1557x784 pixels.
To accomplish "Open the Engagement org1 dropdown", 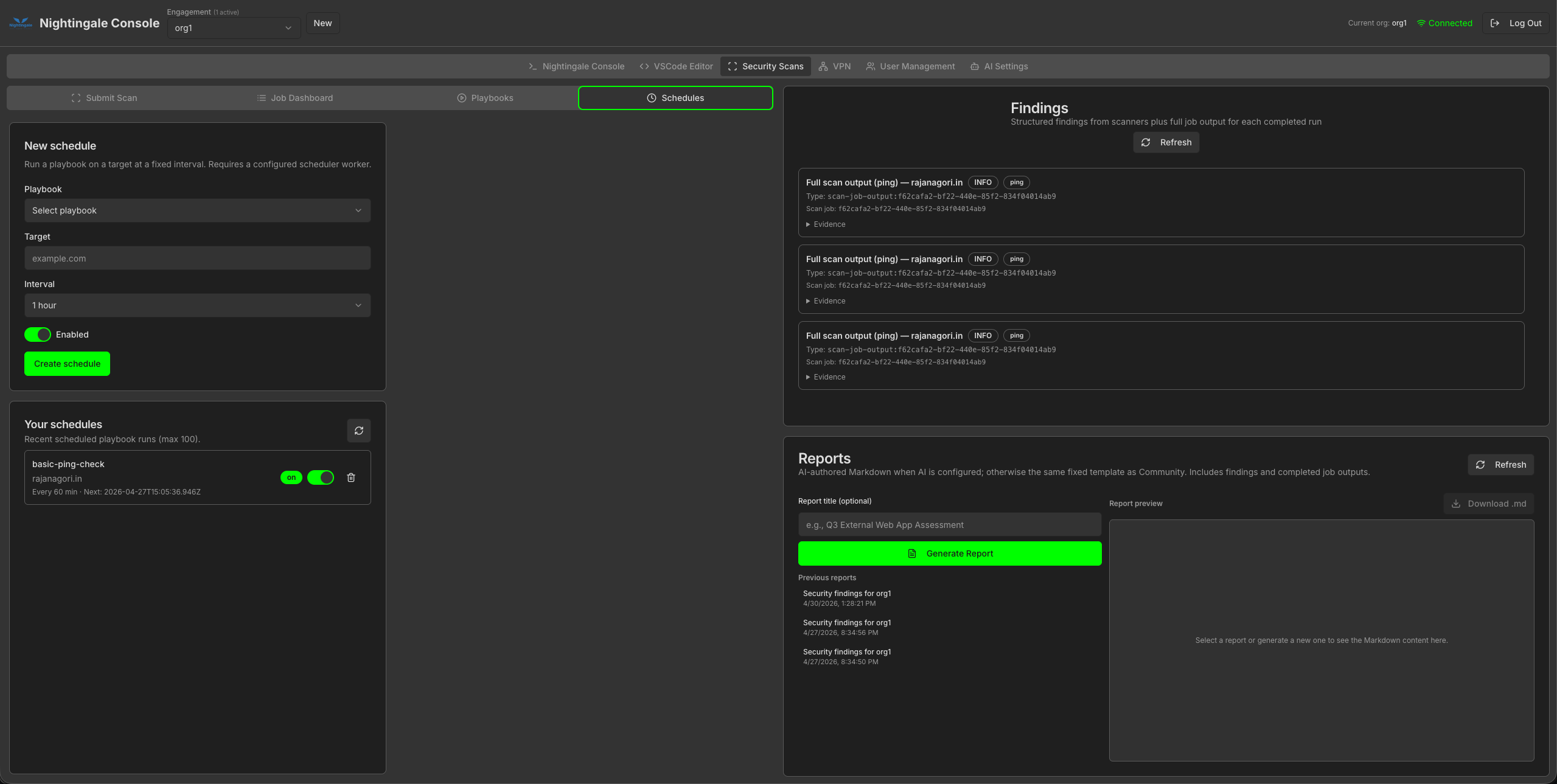I will (x=234, y=28).
